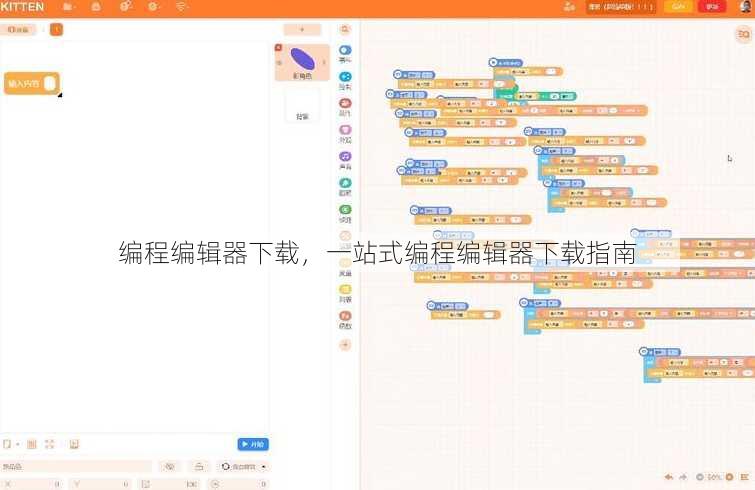Undo the last workspace action
The image size is (755, 490).
coord(669,477)
